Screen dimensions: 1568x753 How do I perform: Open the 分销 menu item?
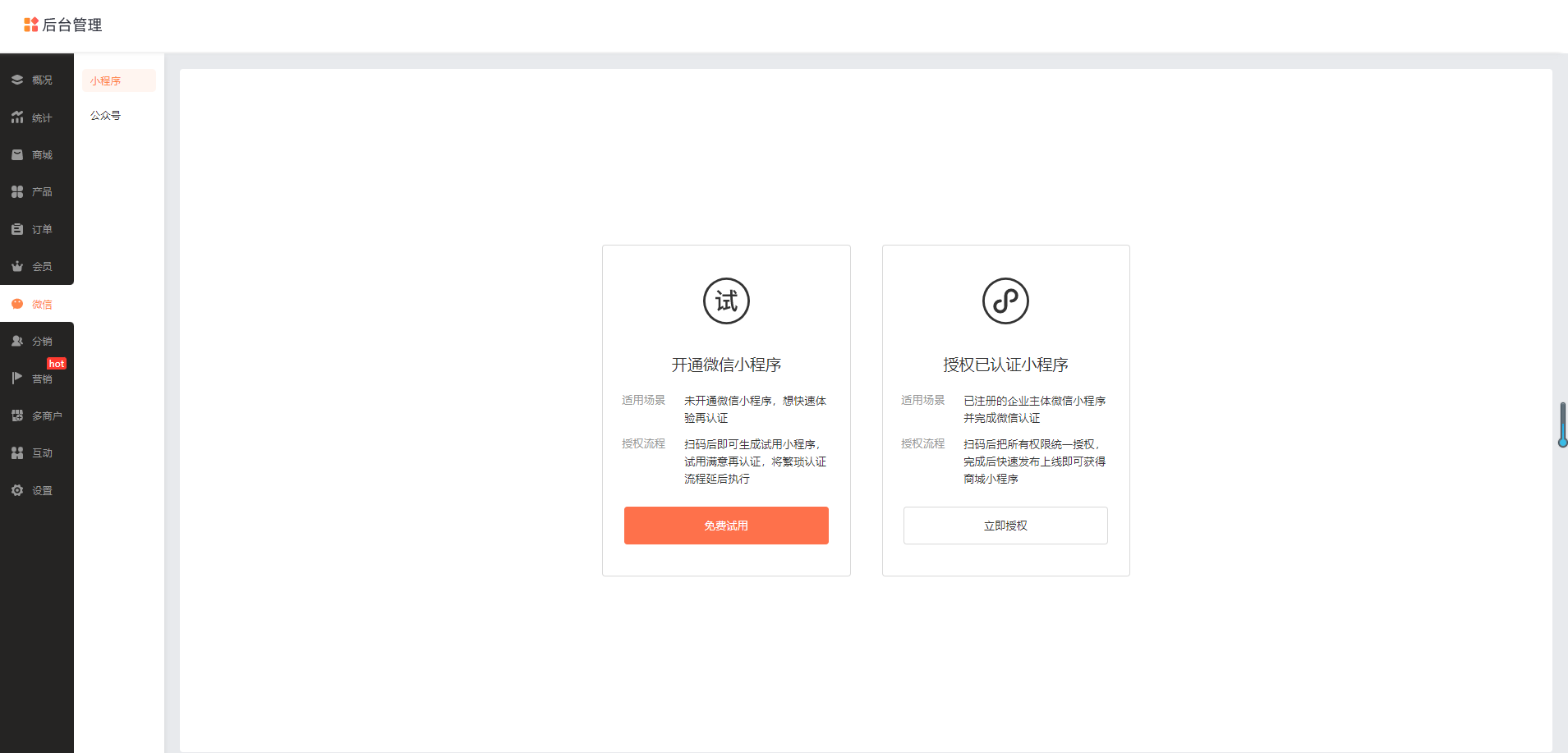(37, 341)
